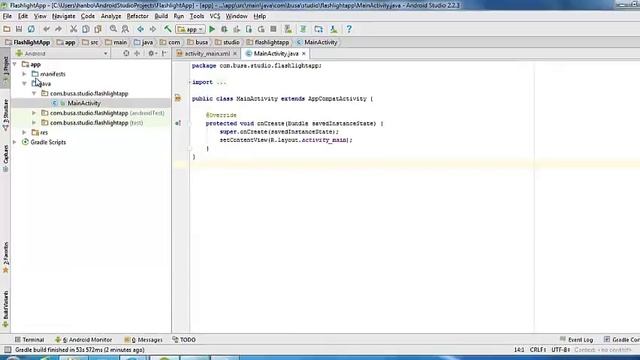Click the Undo arrow icon
This screenshot has width=640, height=360.
point(46,29)
